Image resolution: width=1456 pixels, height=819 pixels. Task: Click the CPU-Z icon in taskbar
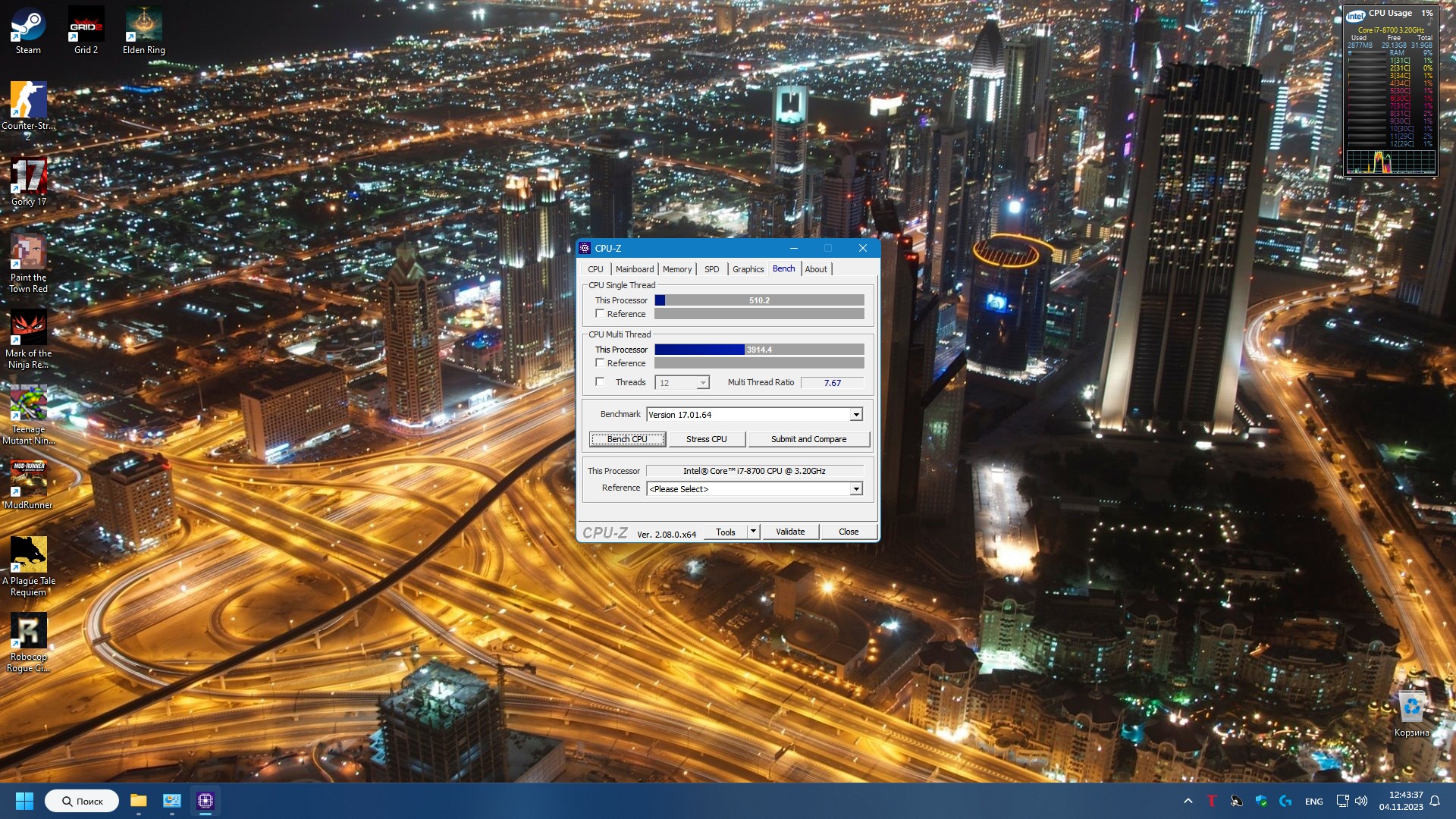[205, 801]
